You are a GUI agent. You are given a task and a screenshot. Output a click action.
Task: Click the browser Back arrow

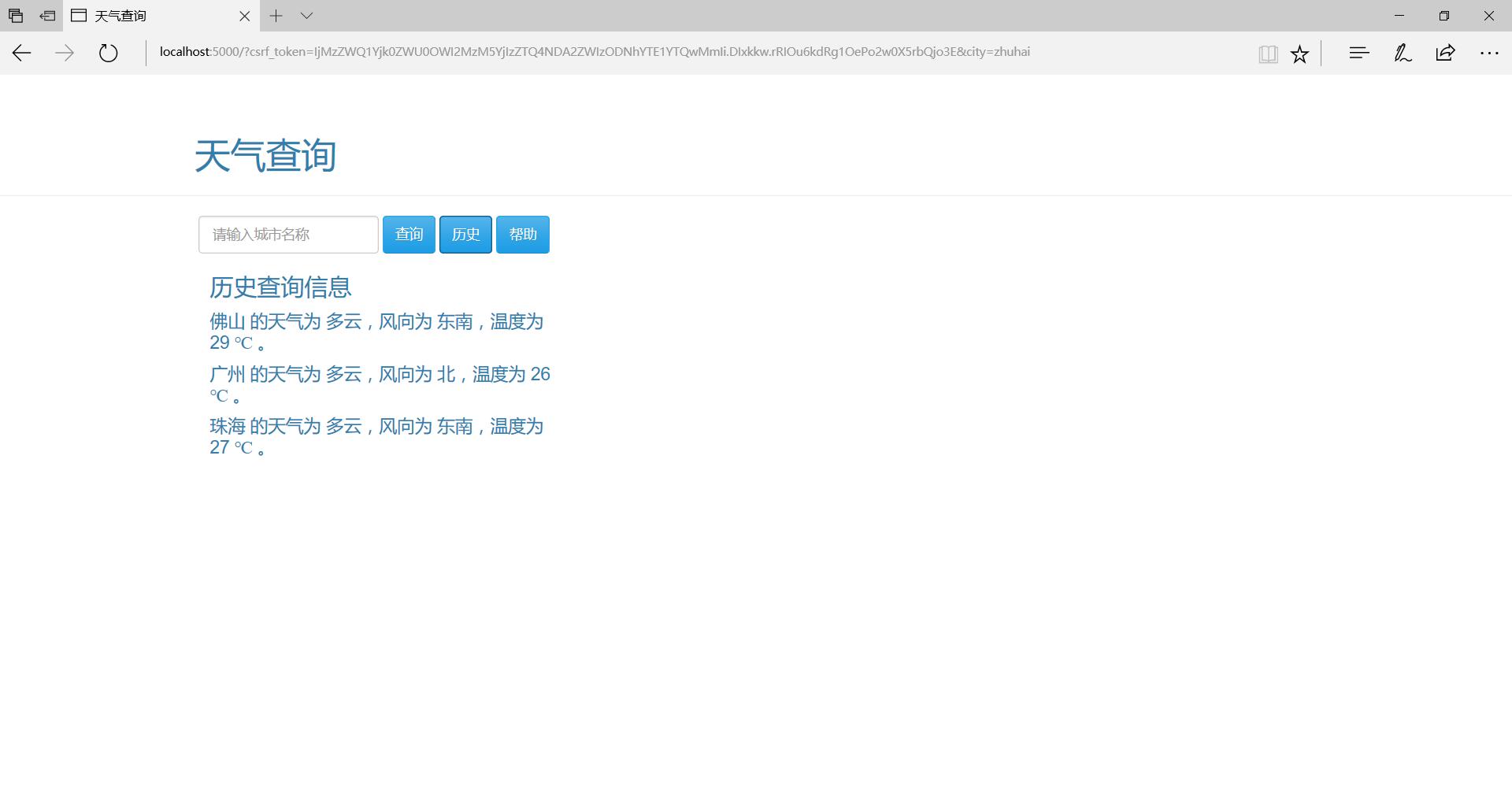click(x=21, y=53)
